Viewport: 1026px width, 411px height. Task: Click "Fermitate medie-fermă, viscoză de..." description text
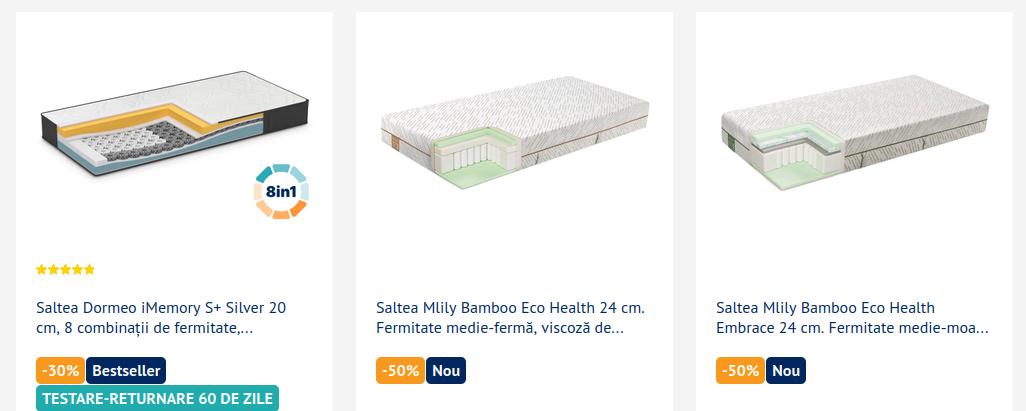coord(500,328)
